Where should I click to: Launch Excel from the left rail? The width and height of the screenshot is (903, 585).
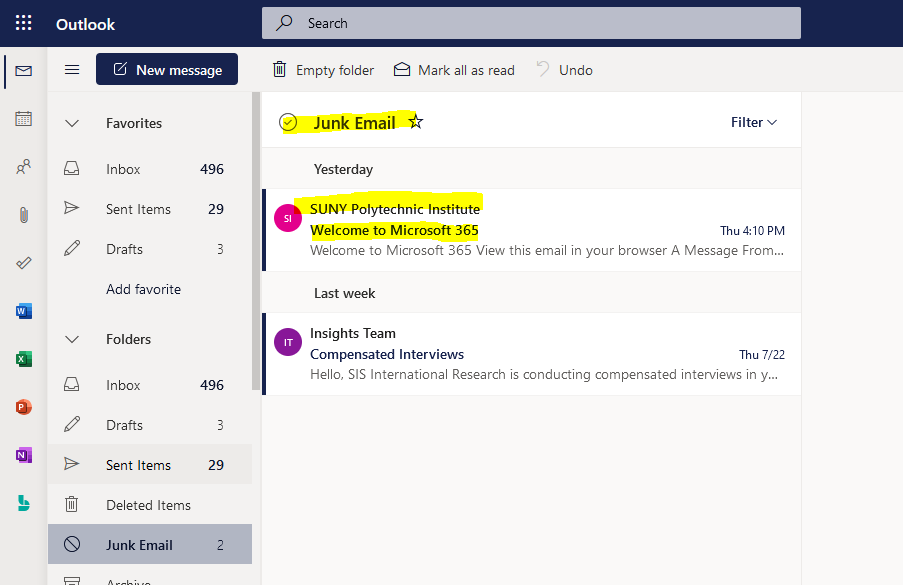tap(24, 359)
